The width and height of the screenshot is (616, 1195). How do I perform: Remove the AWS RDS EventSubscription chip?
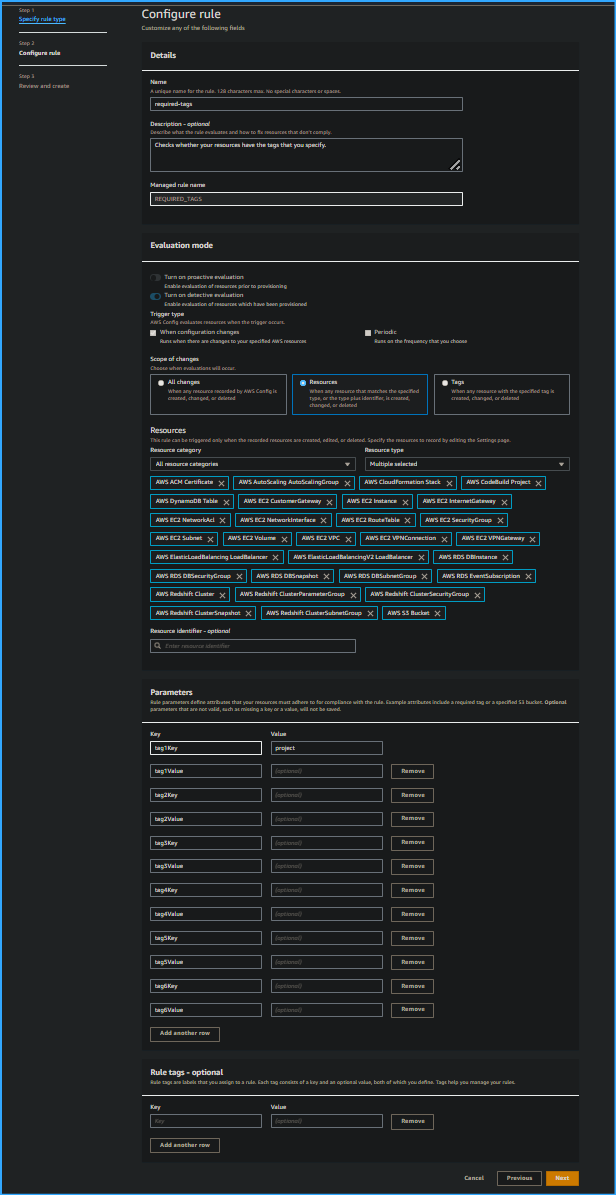click(x=528, y=577)
